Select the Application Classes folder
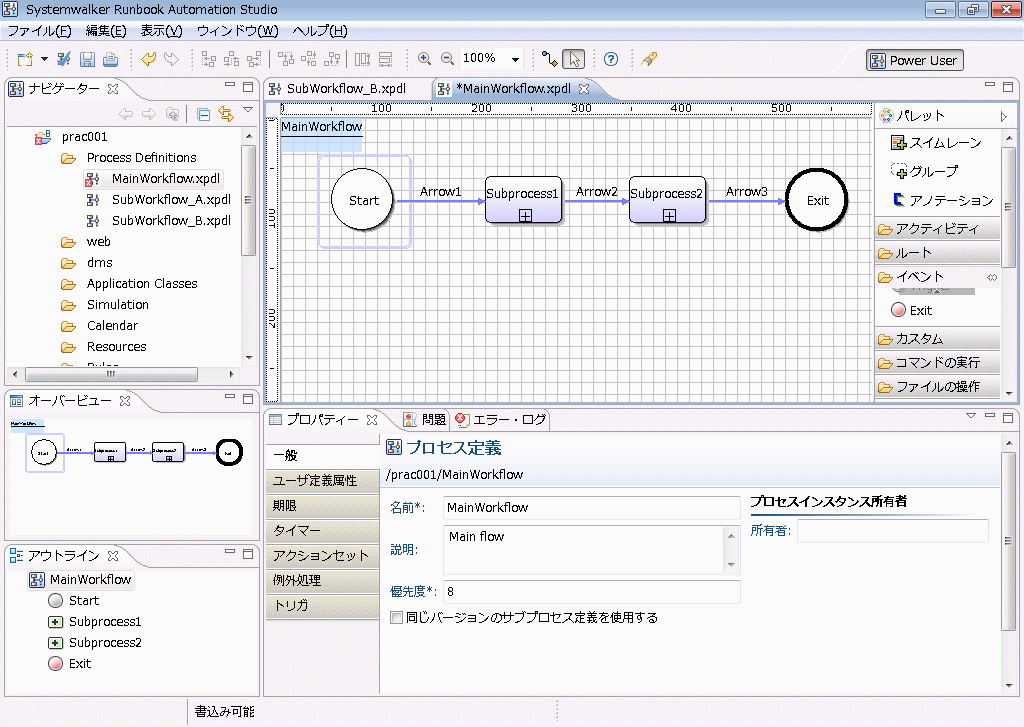This screenshot has height=727, width=1024. 142,283
